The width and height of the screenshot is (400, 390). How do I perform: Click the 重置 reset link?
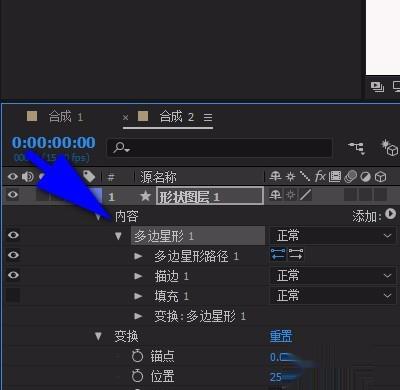[x=281, y=336]
